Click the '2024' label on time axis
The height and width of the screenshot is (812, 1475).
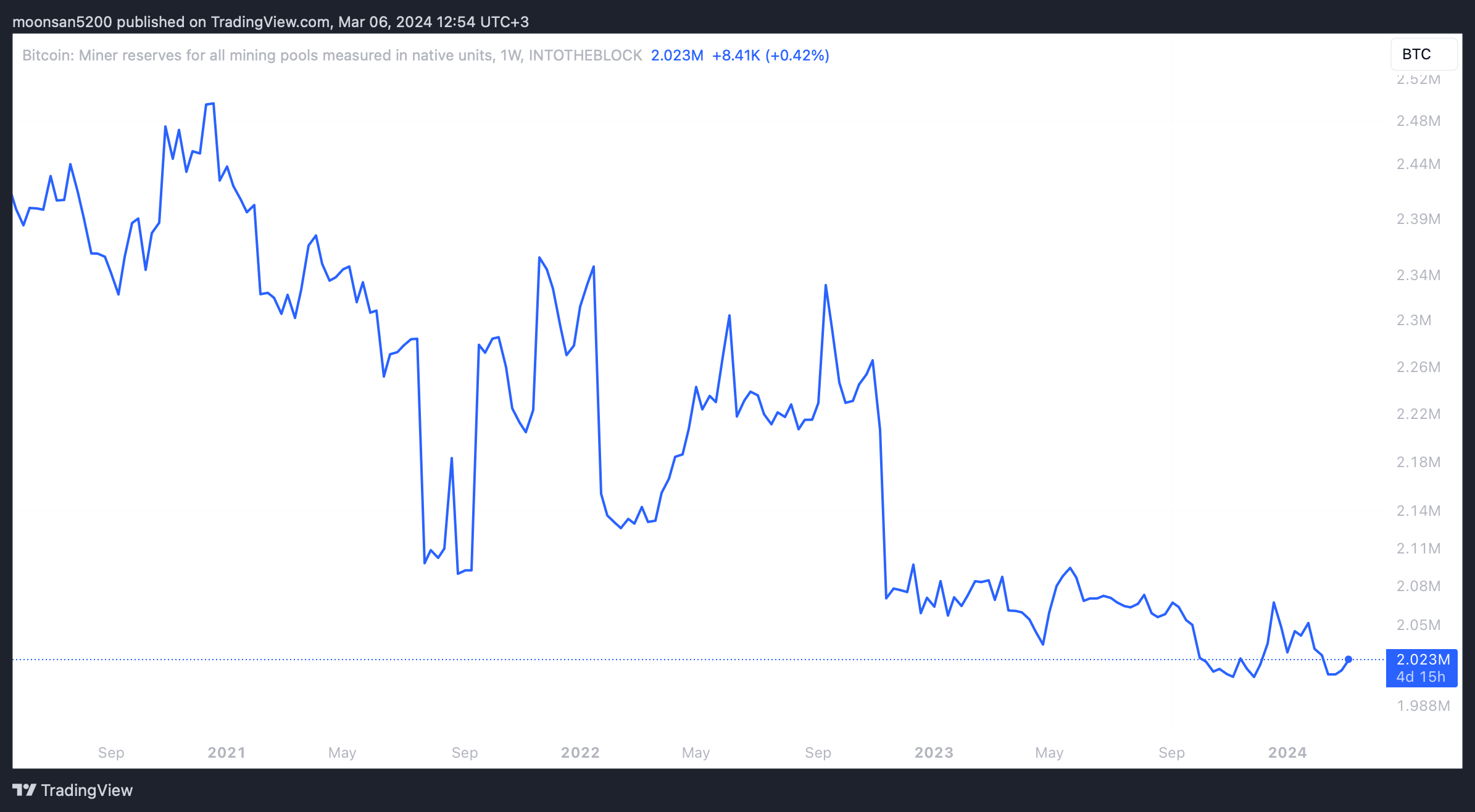1287,753
